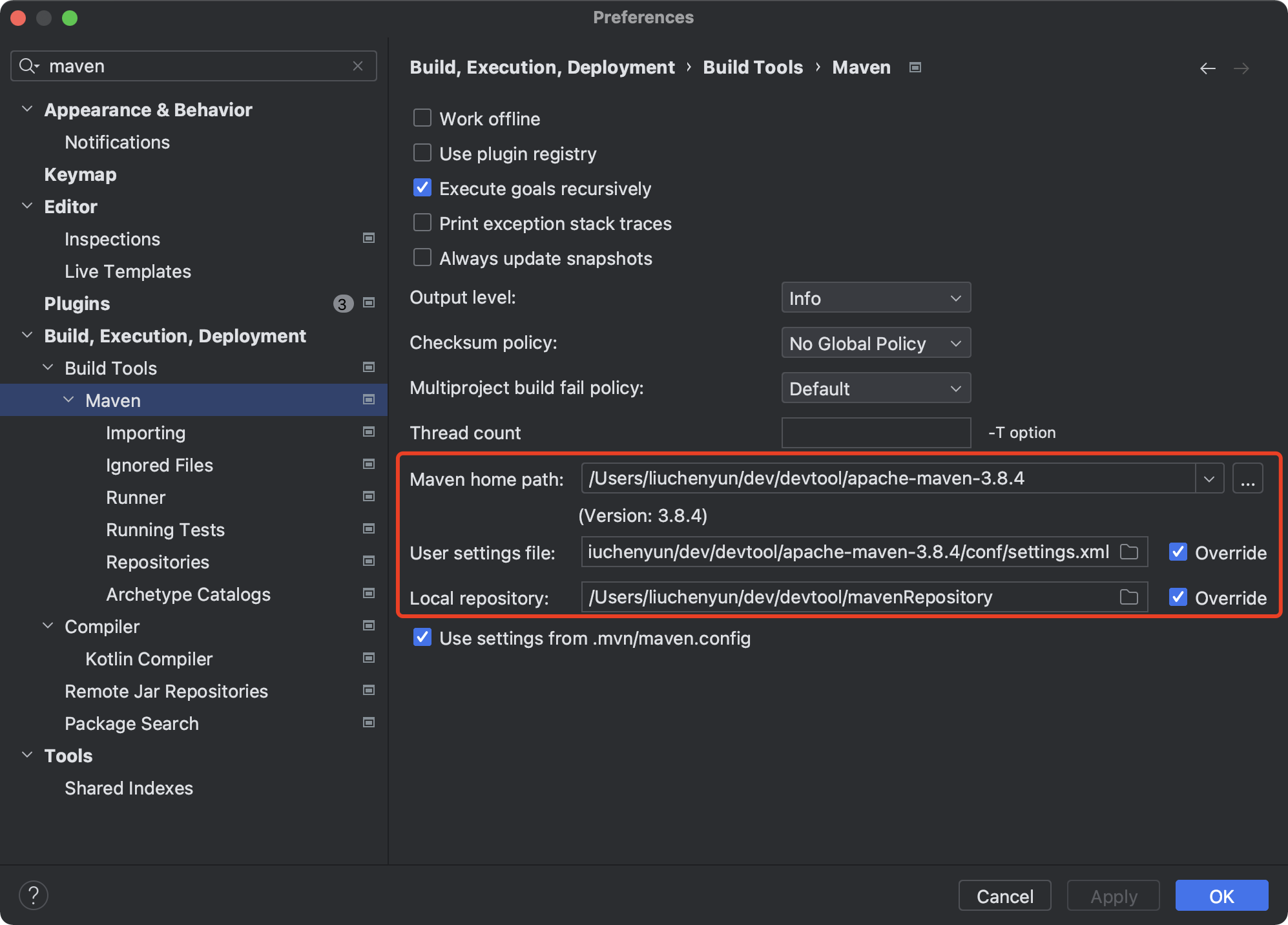Screen dimensions: 1288x925
Task: Browse folder for User settings file
Action: tap(1128, 552)
